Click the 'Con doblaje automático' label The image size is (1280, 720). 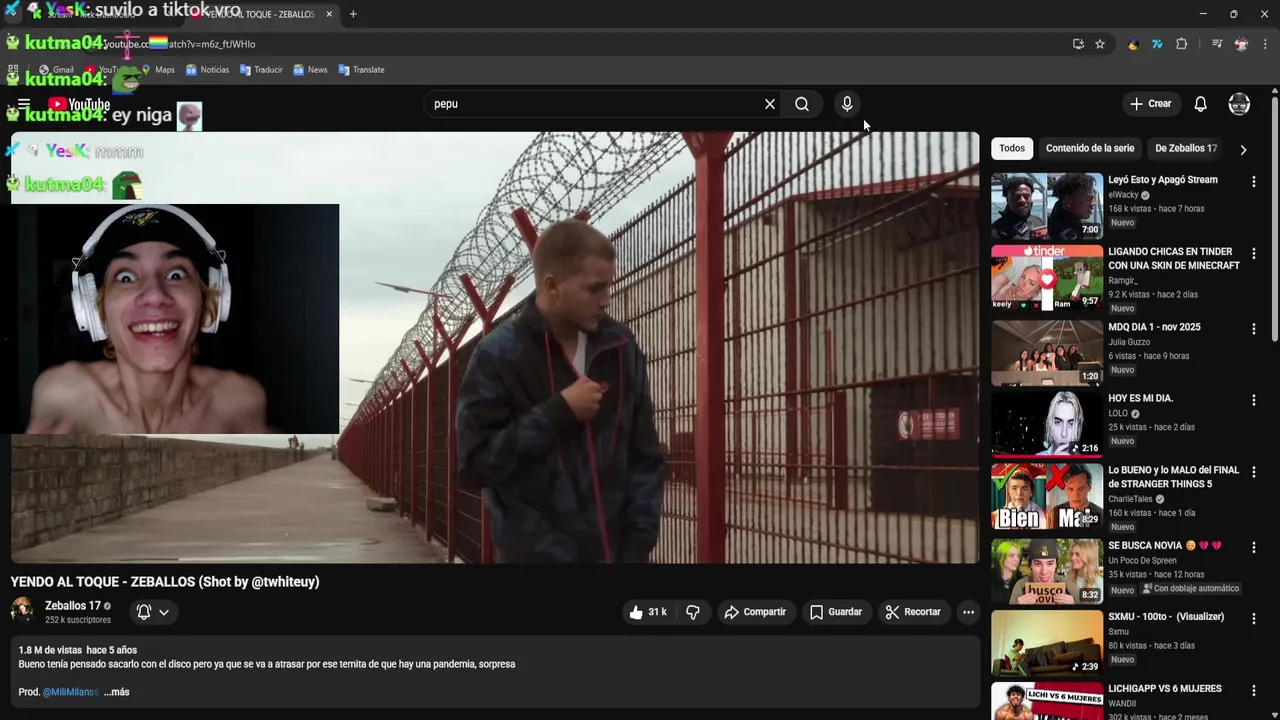1190,589
